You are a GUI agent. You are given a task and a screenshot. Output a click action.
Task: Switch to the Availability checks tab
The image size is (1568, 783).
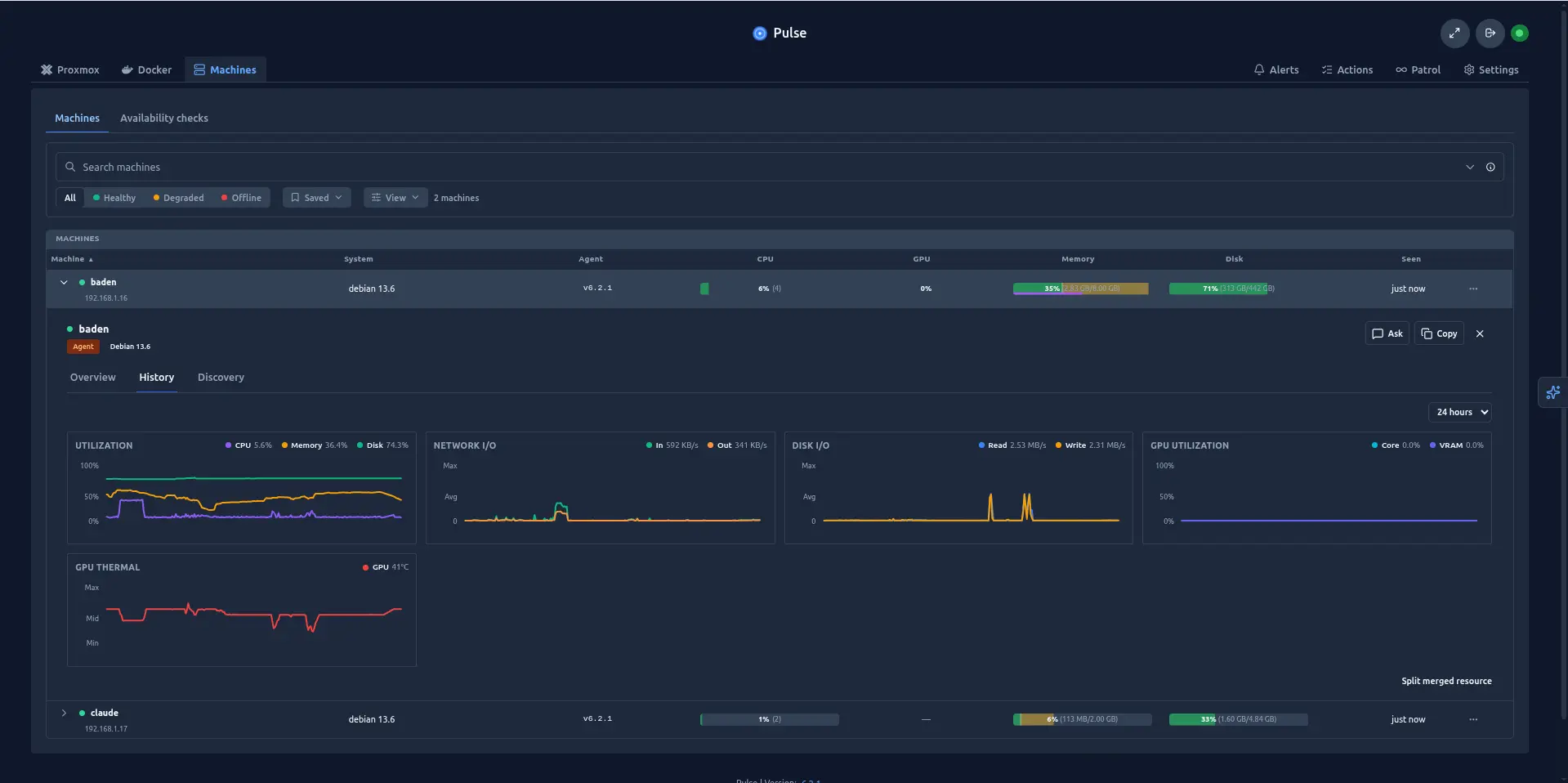164,119
